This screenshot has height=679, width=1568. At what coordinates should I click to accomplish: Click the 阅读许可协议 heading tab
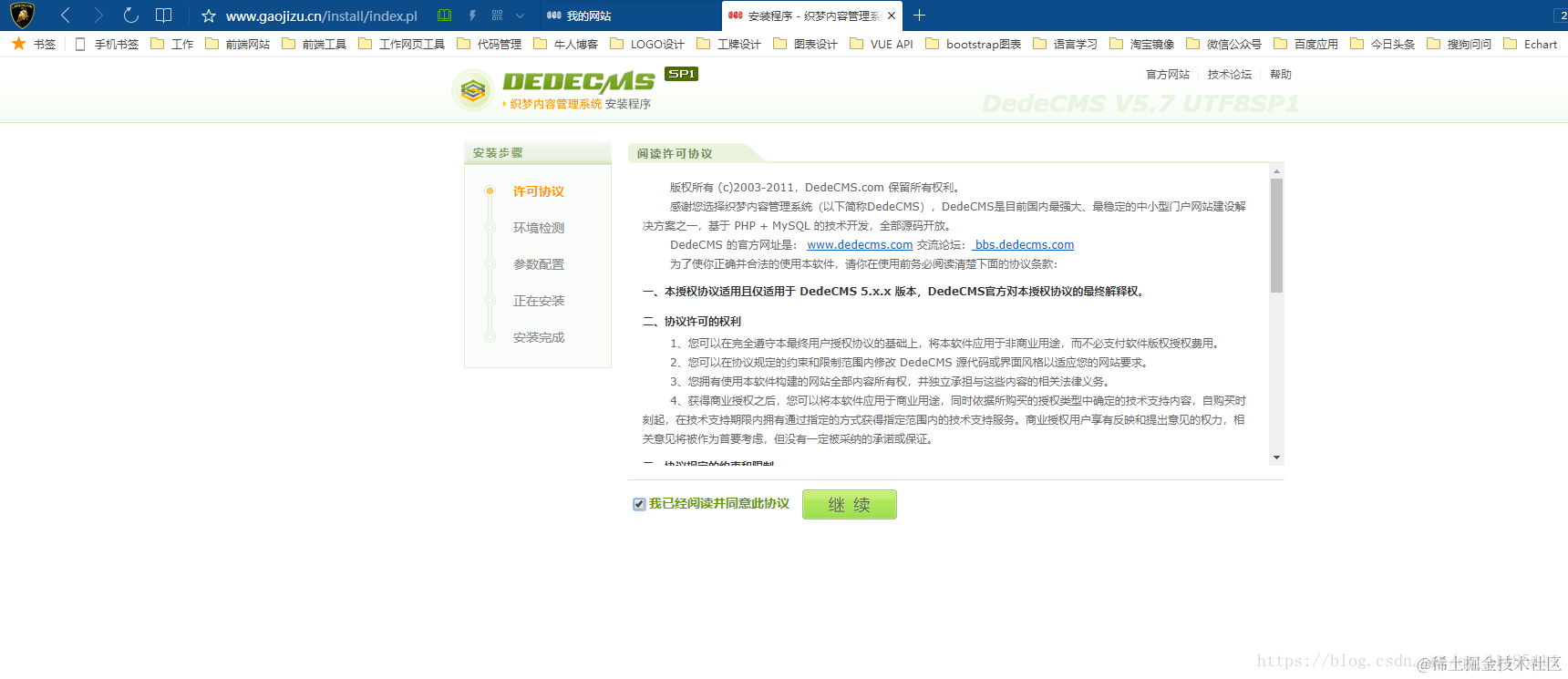[x=675, y=154]
